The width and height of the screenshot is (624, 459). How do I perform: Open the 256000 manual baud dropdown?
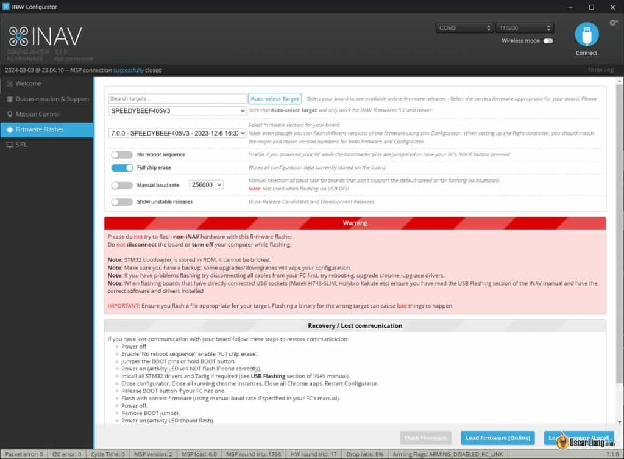pos(206,185)
